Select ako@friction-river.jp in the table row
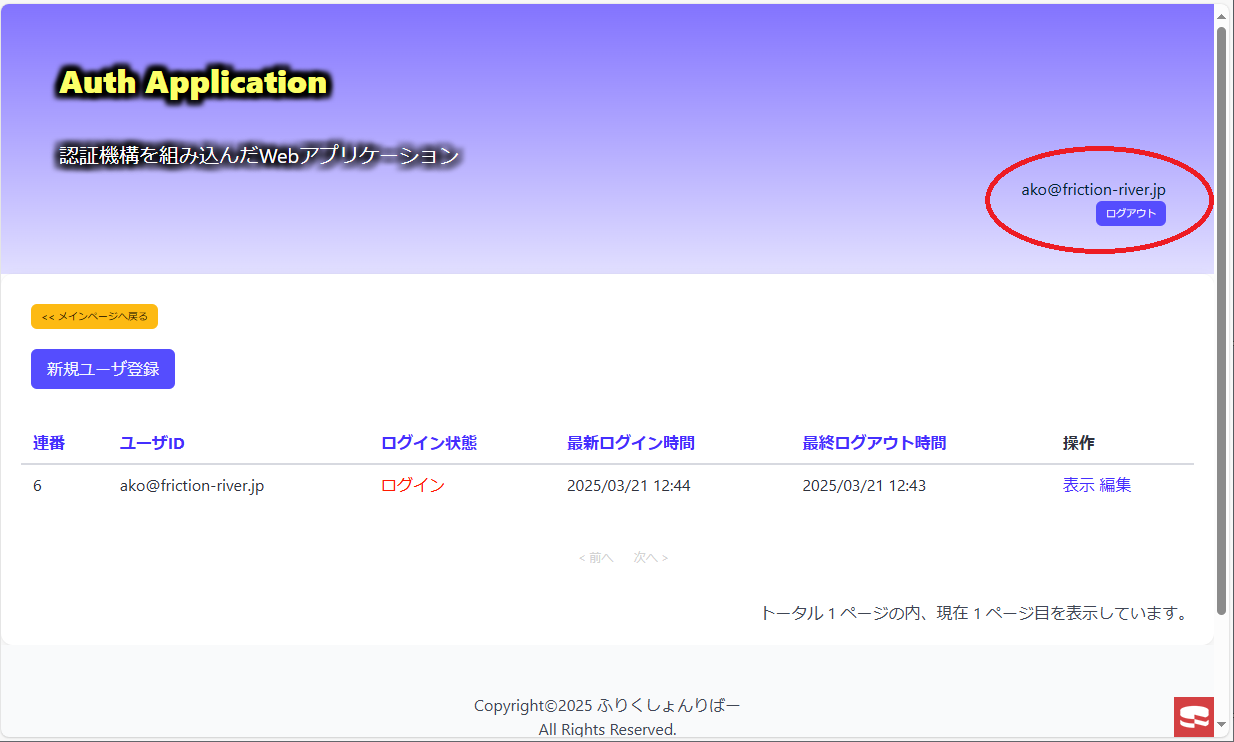This screenshot has width=1234, height=742. point(192,486)
